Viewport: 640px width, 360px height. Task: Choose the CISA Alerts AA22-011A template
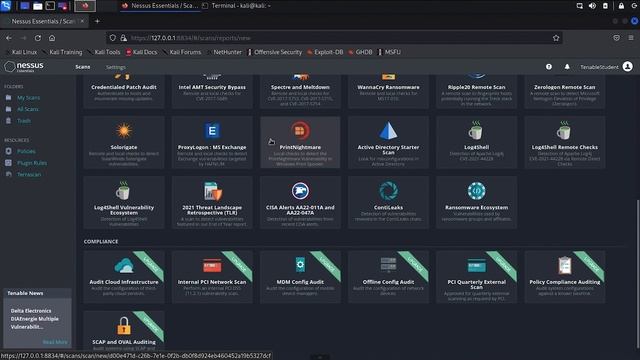(300, 202)
